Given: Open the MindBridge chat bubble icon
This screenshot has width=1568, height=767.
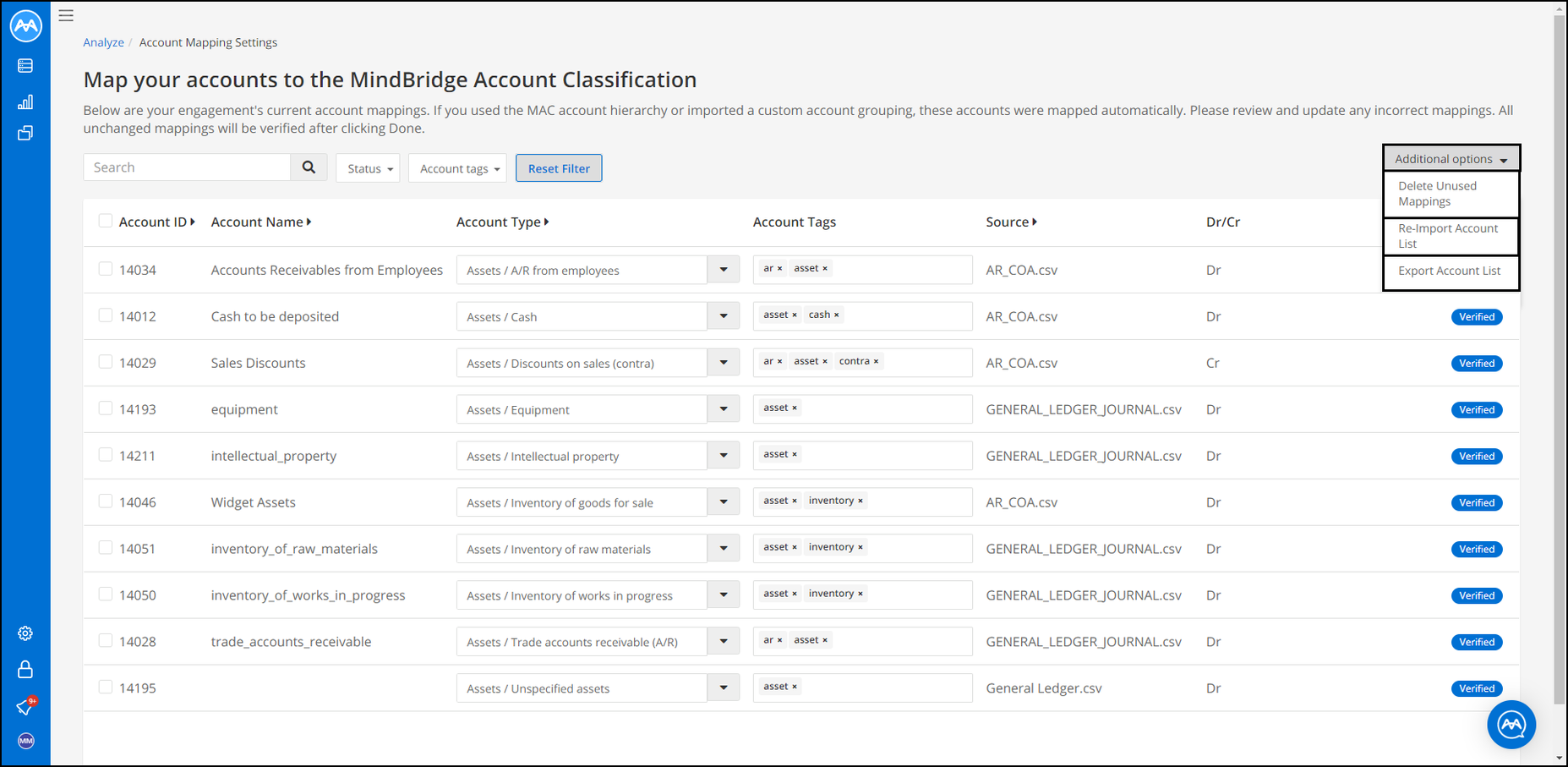Looking at the screenshot, I should [1511, 725].
